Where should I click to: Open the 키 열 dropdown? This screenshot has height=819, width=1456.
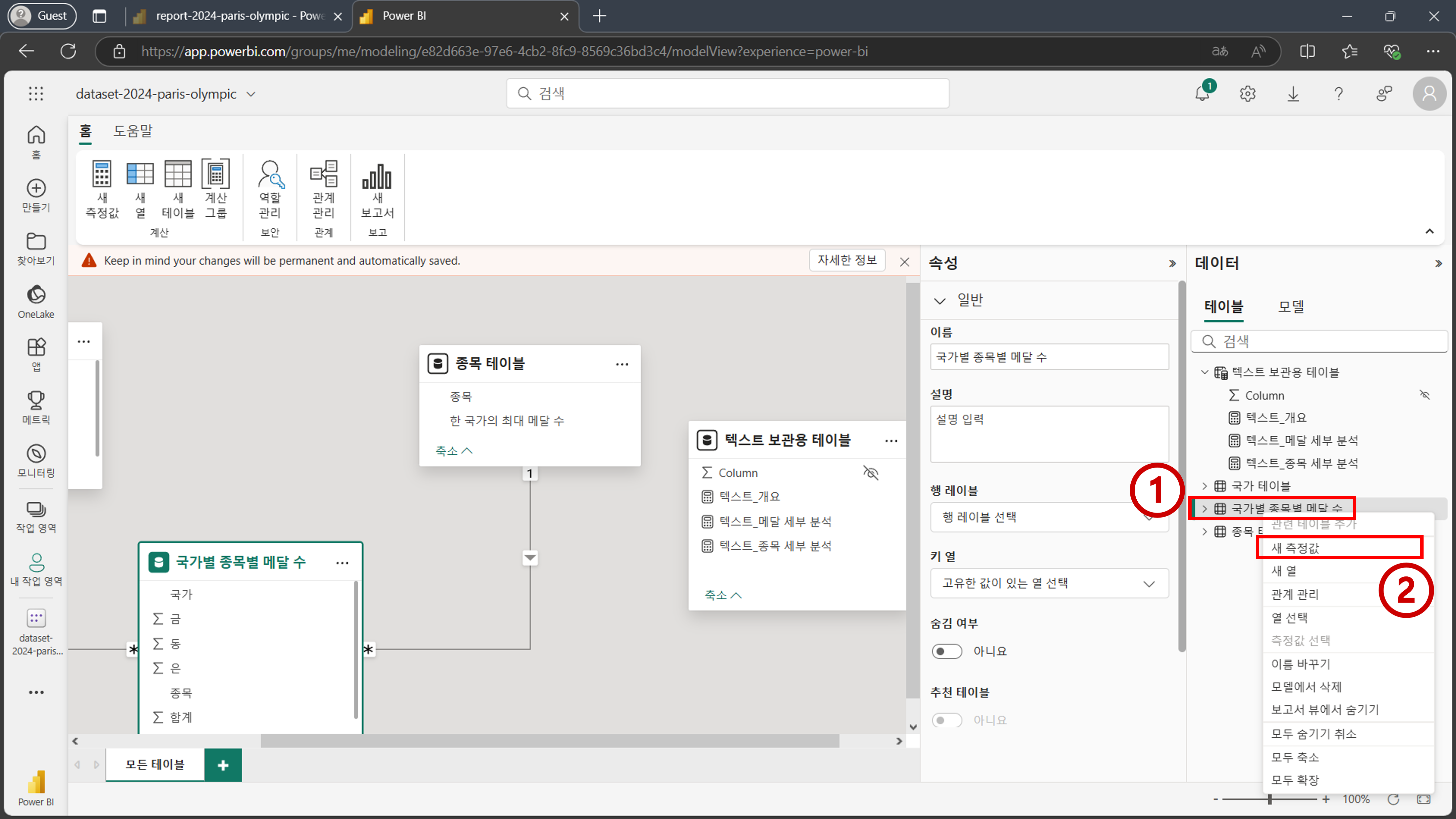1049,583
